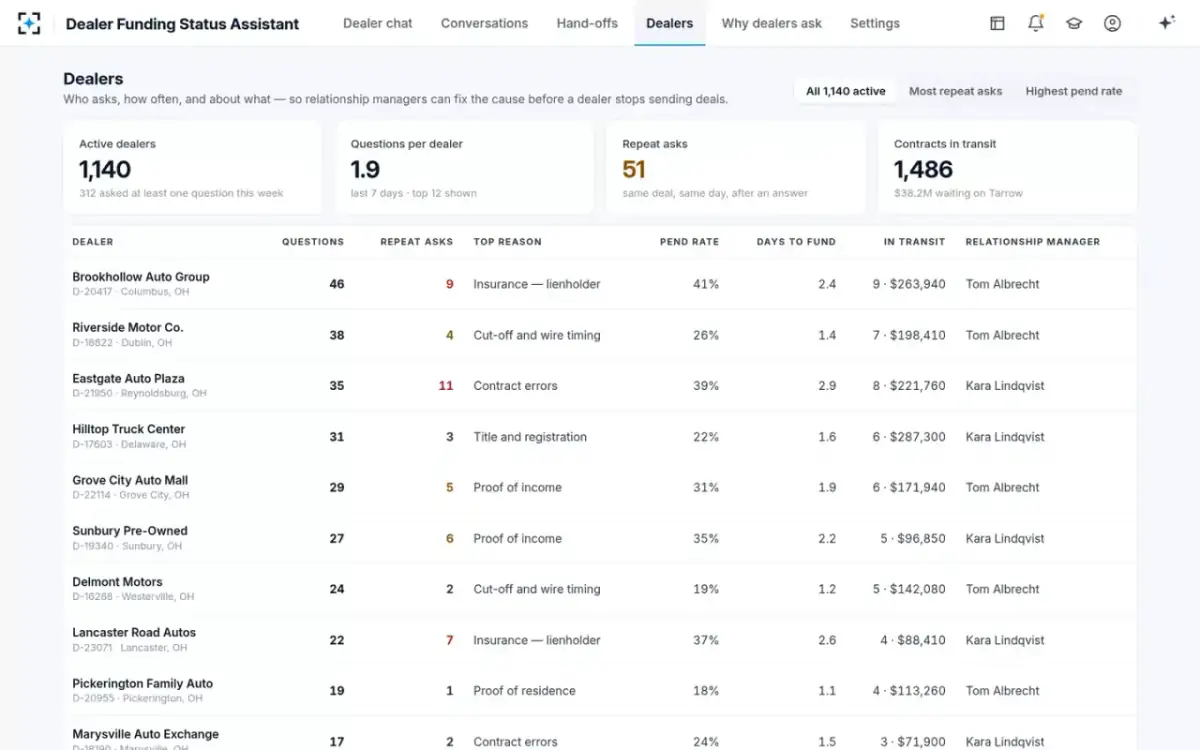Sort by the Days to fund header
This screenshot has width=1200, height=750.
(x=796, y=242)
